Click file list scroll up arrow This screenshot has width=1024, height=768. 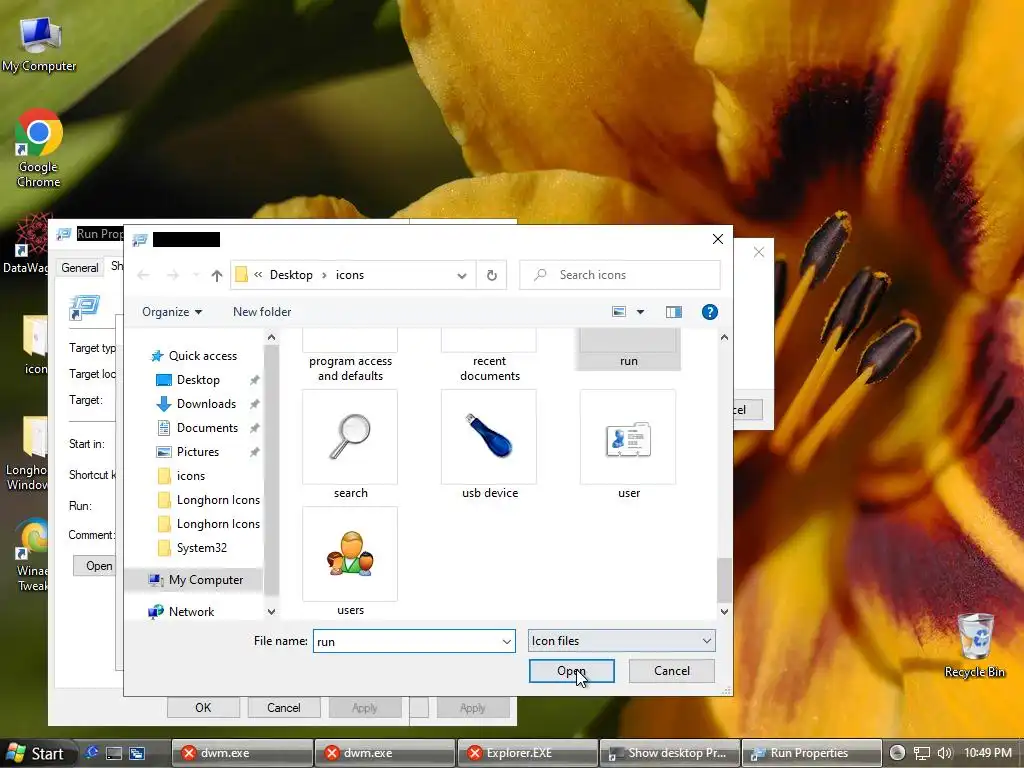point(724,338)
